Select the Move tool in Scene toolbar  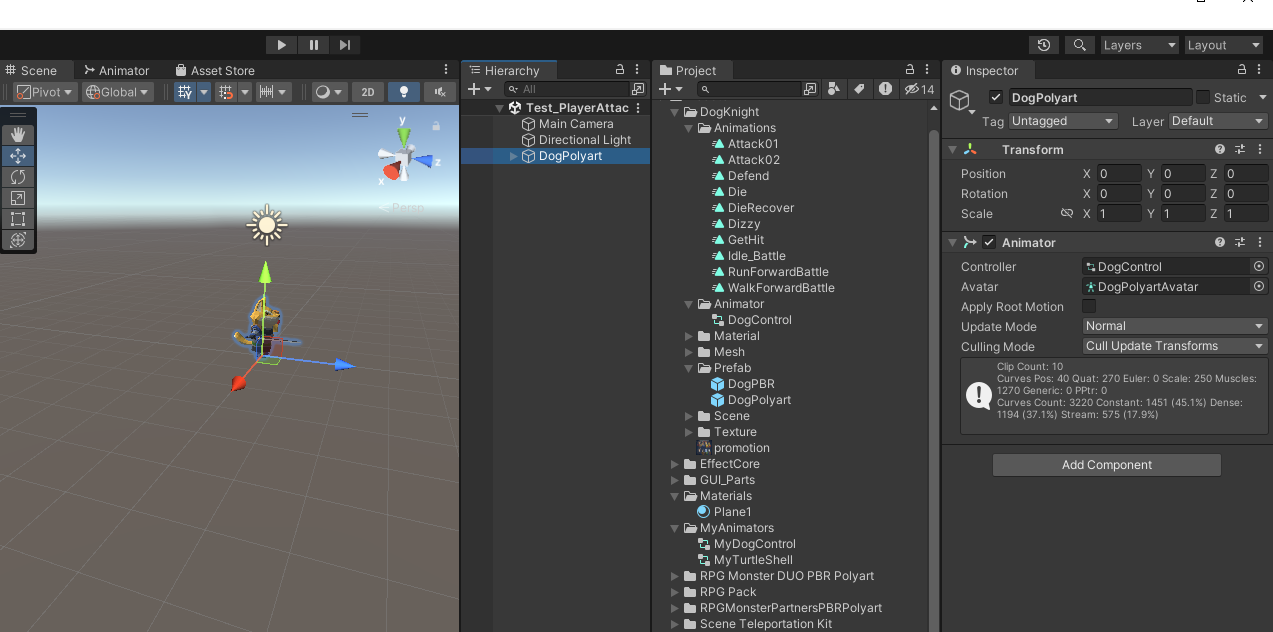[18, 156]
